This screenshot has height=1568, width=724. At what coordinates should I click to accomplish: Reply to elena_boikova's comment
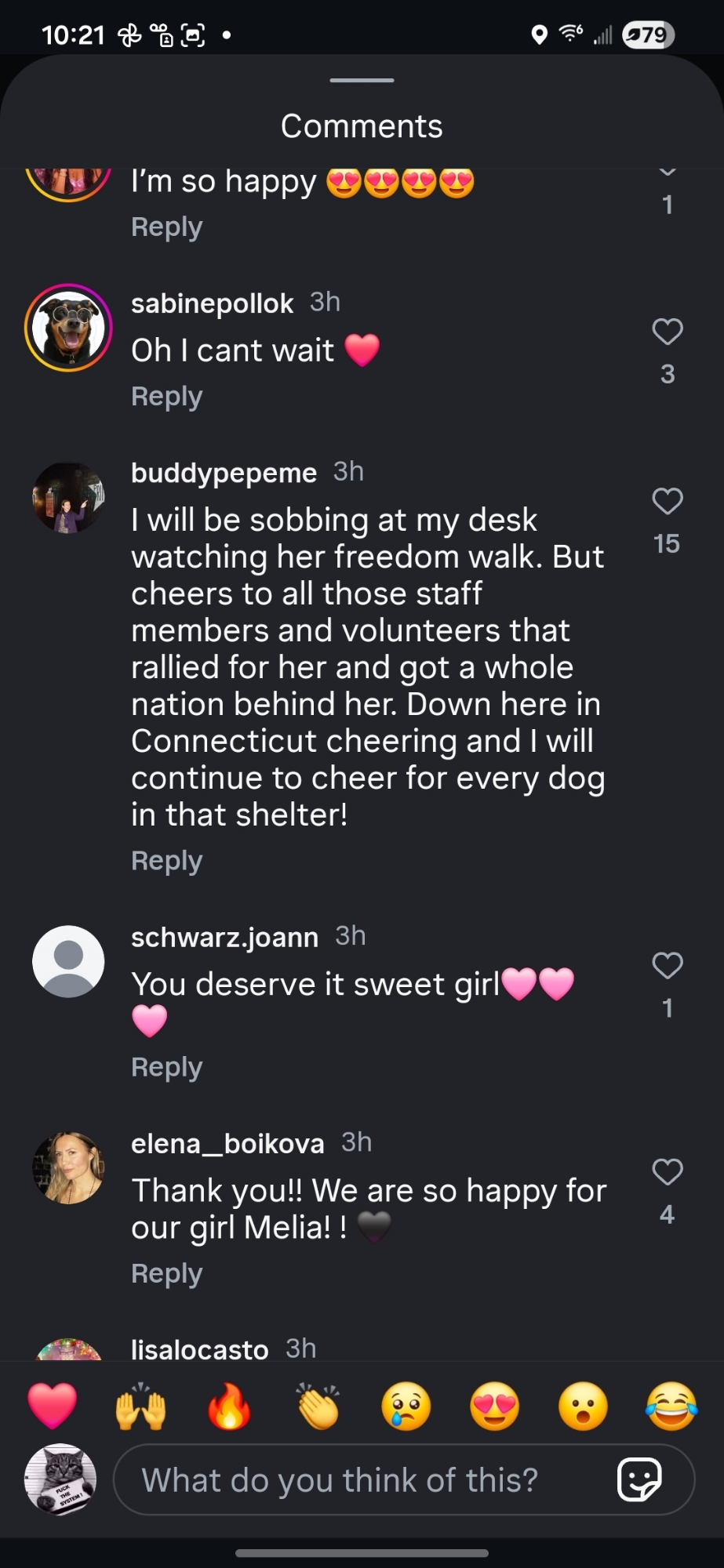[x=166, y=1274]
